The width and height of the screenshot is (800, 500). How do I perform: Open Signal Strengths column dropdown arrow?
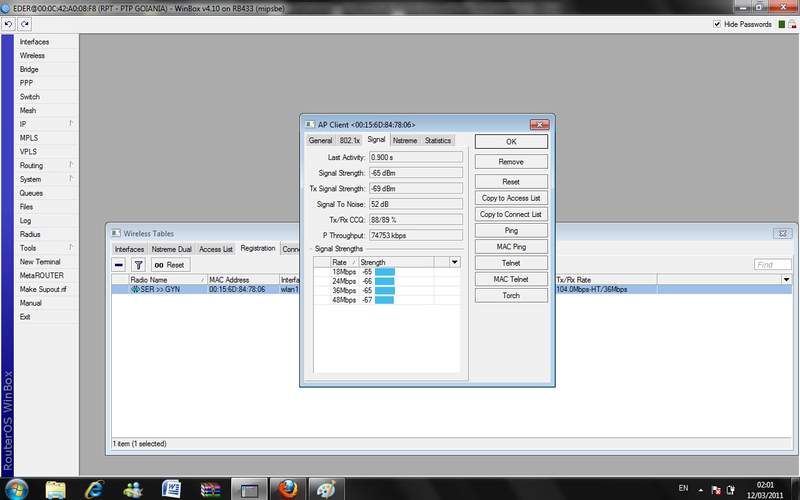tap(454, 262)
